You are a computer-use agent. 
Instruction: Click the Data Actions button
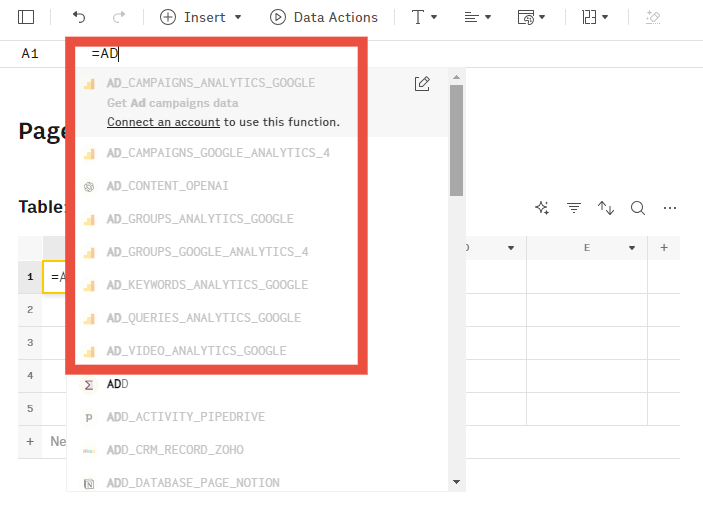tap(324, 17)
